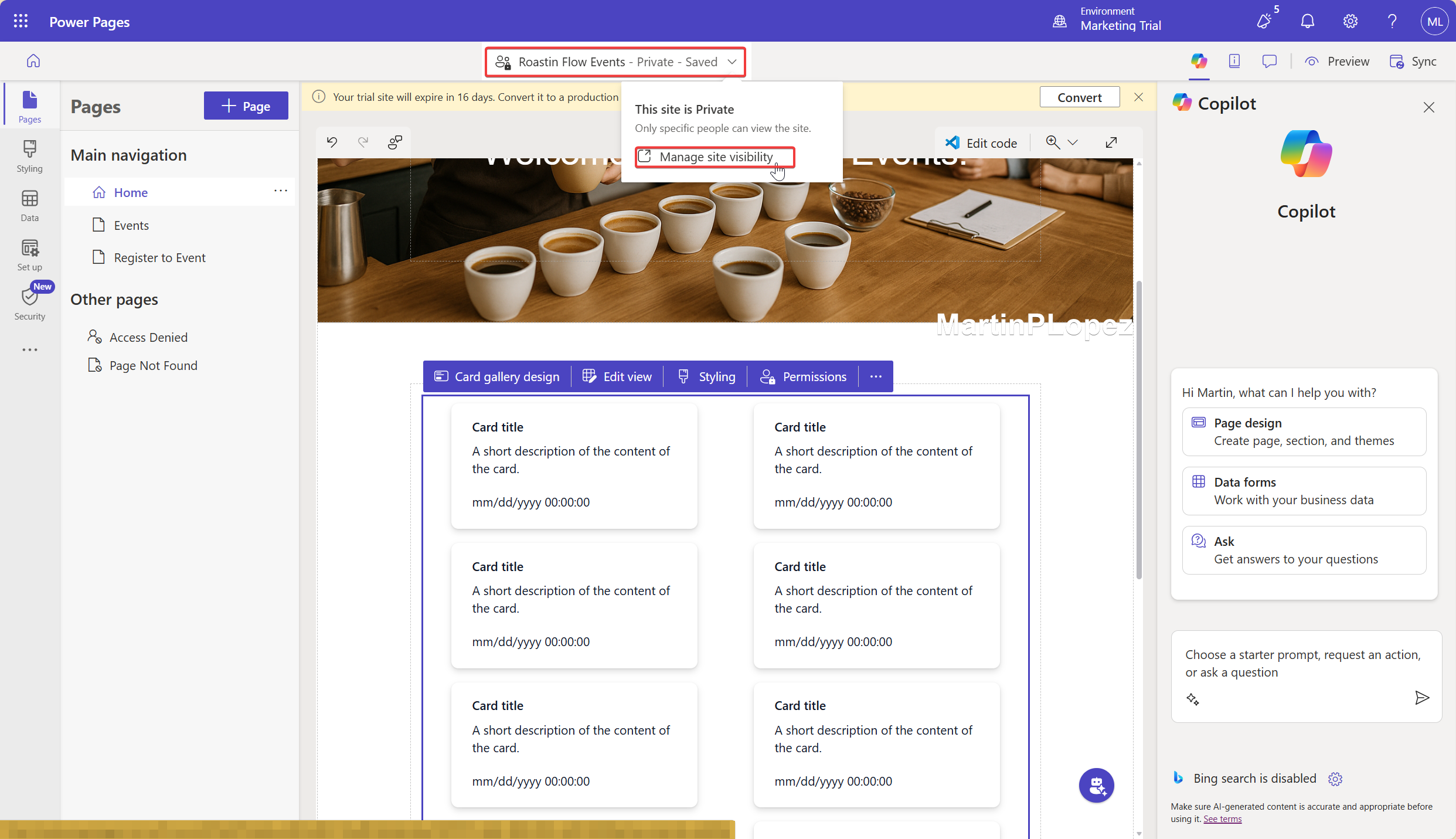The width and height of the screenshot is (1456, 839).
Task: Open the ellipsis menu on the card toolbar
Action: pos(875,376)
